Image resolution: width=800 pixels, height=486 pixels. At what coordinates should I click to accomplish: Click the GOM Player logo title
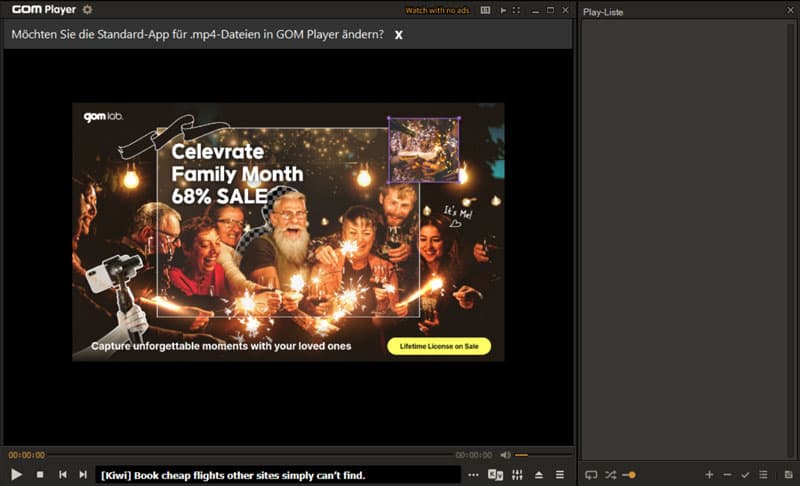tap(44, 9)
